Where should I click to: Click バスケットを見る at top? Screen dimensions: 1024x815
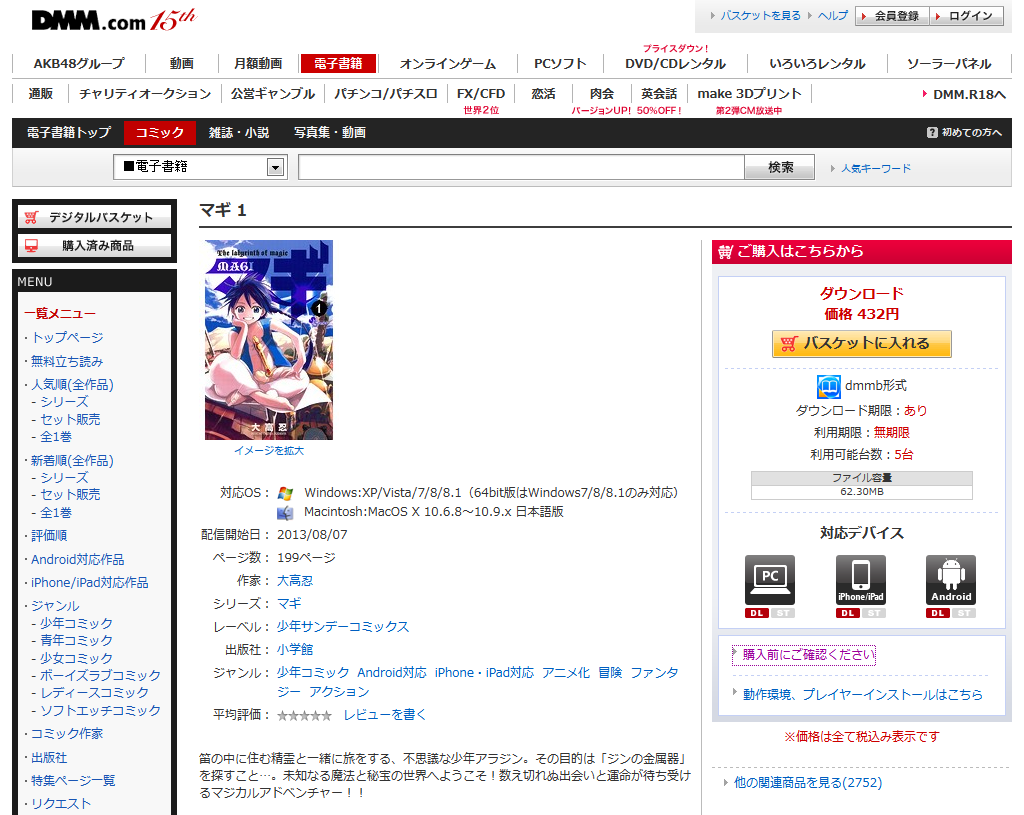coord(760,16)
